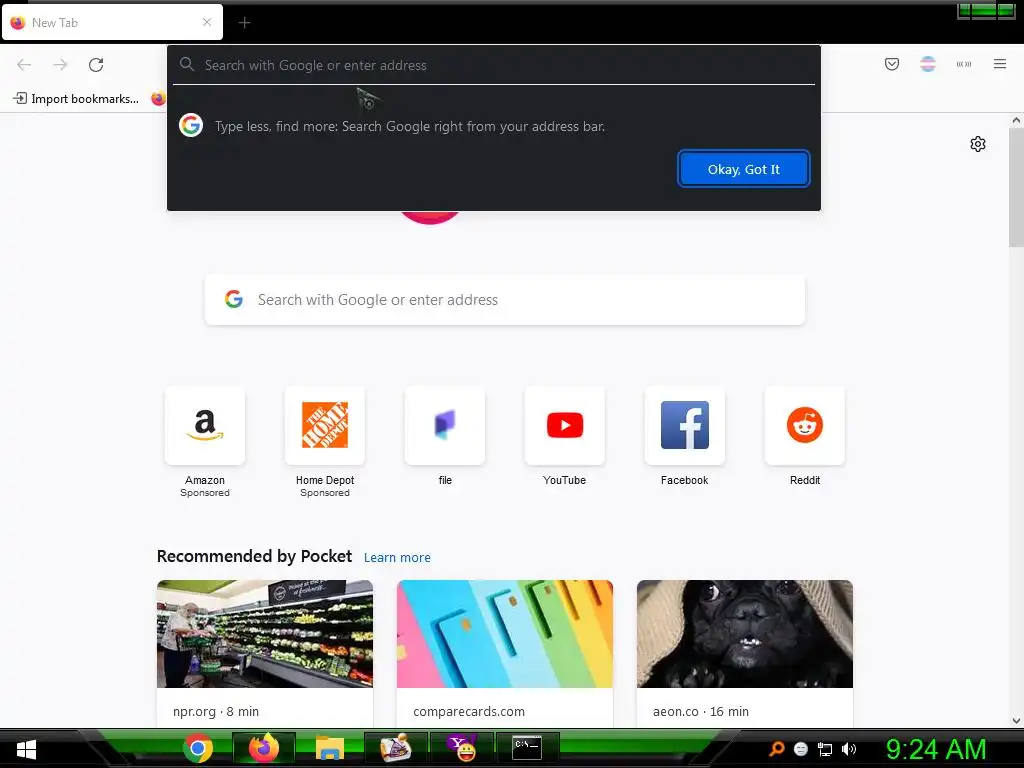1024x768 pixels.
Task: Open the Firefox bookmark beside Import bookmarks
Action: [158, 99]
